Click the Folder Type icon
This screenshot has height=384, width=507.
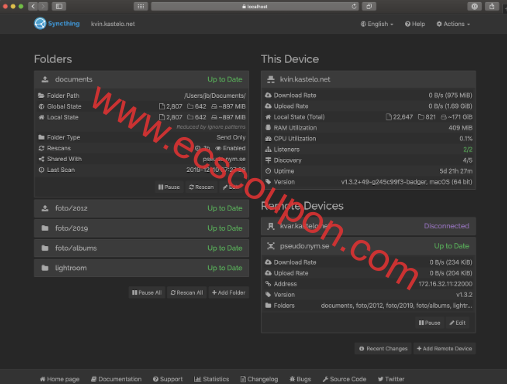click(x=41, y=137)
